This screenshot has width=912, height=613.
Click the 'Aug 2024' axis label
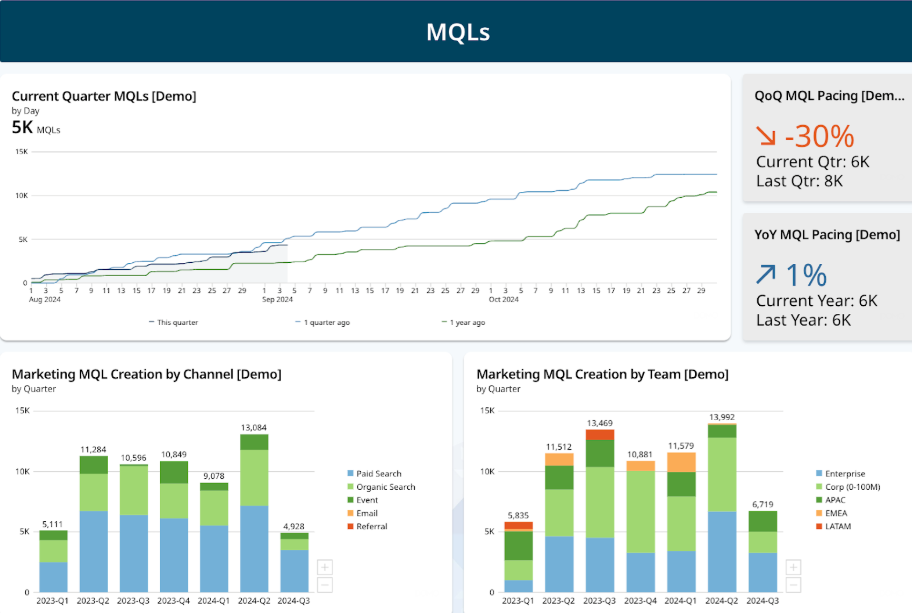pyautogui.click(x=45, y=300)
